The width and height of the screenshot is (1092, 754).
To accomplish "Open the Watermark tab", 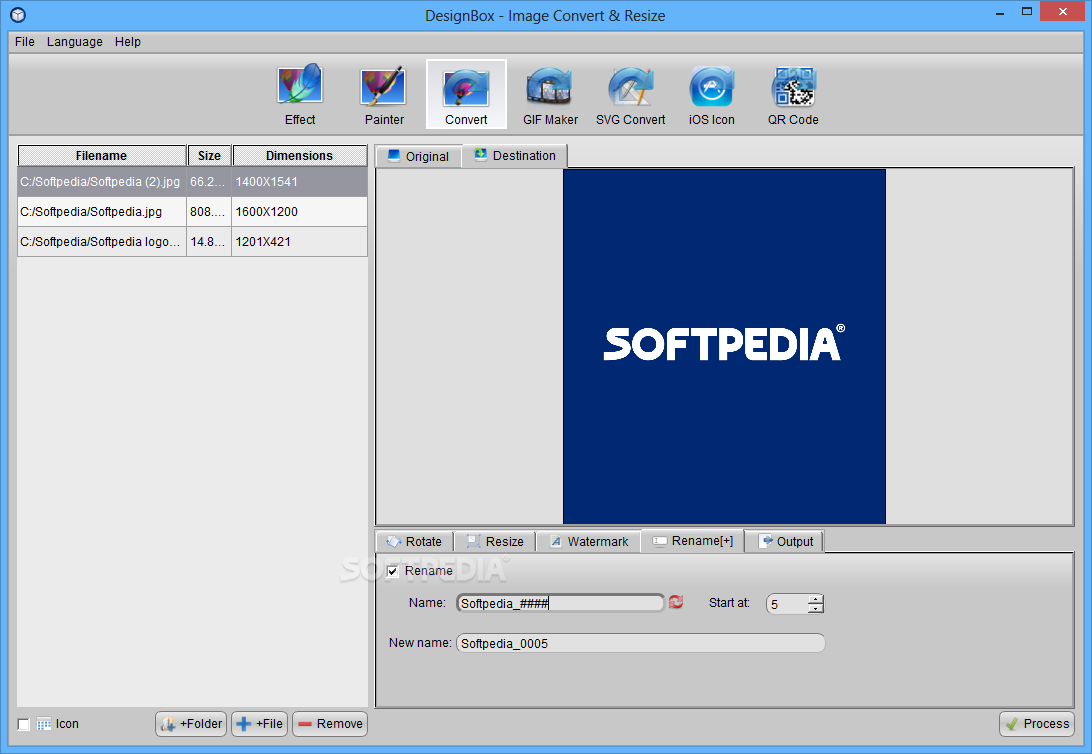I will coord(589,542).
